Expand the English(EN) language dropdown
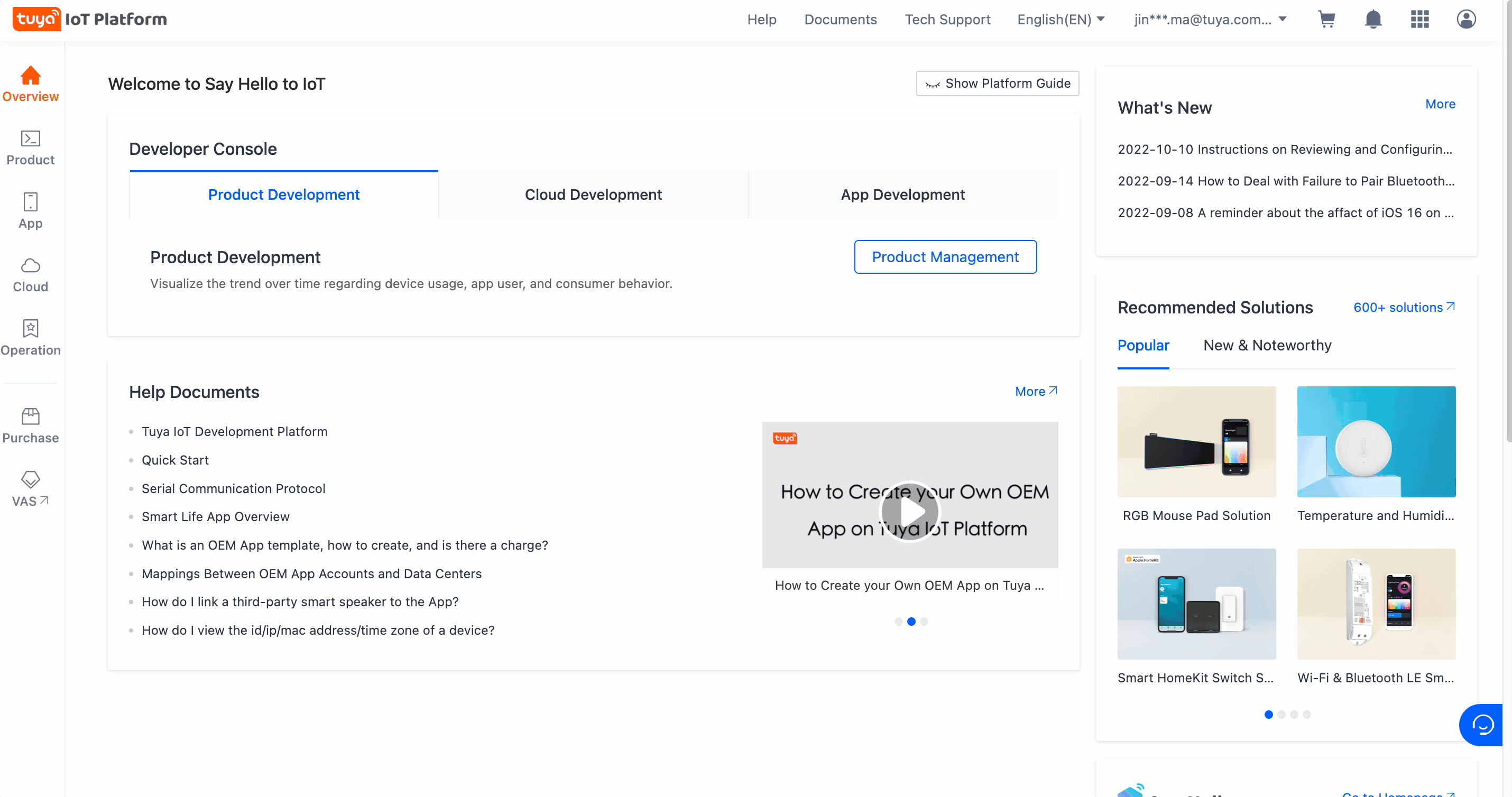Screen dimensions: 1512x797 (x=1061, y=20)
